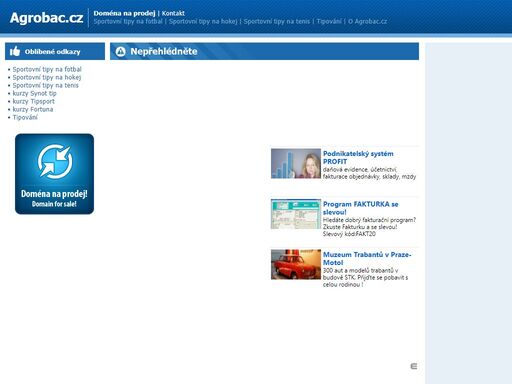Open the Kontakt header link
512x384 pixels.
(x=173, y=13)
